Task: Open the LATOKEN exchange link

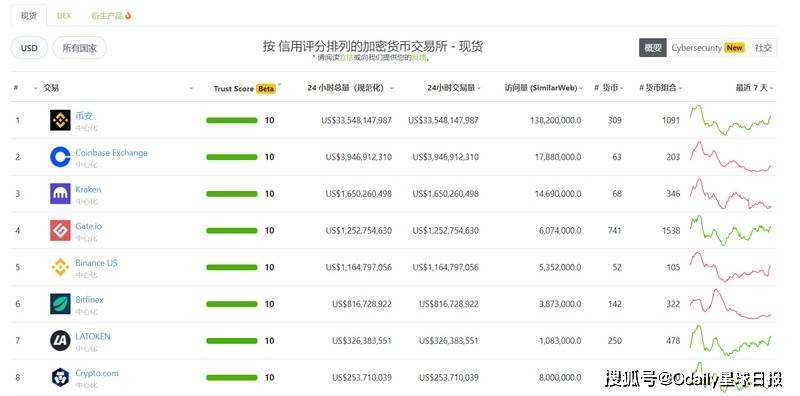Action: 93,336
